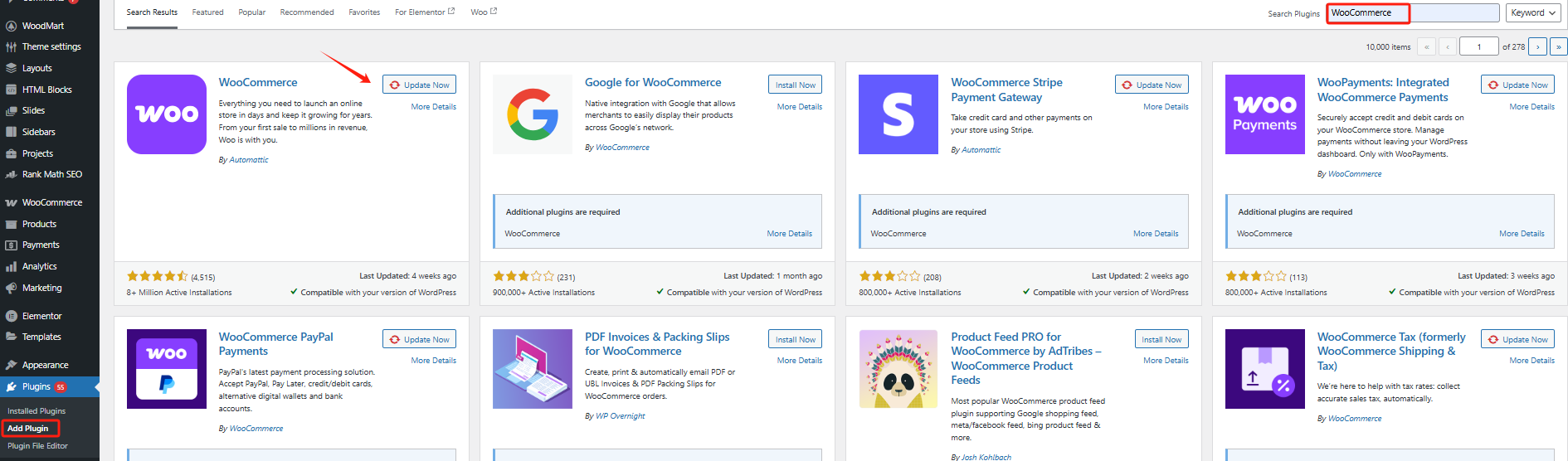The height and width of the screenshot is (461, 1568).
Task: Open Rank Math SEO menu
Action: 51,174
